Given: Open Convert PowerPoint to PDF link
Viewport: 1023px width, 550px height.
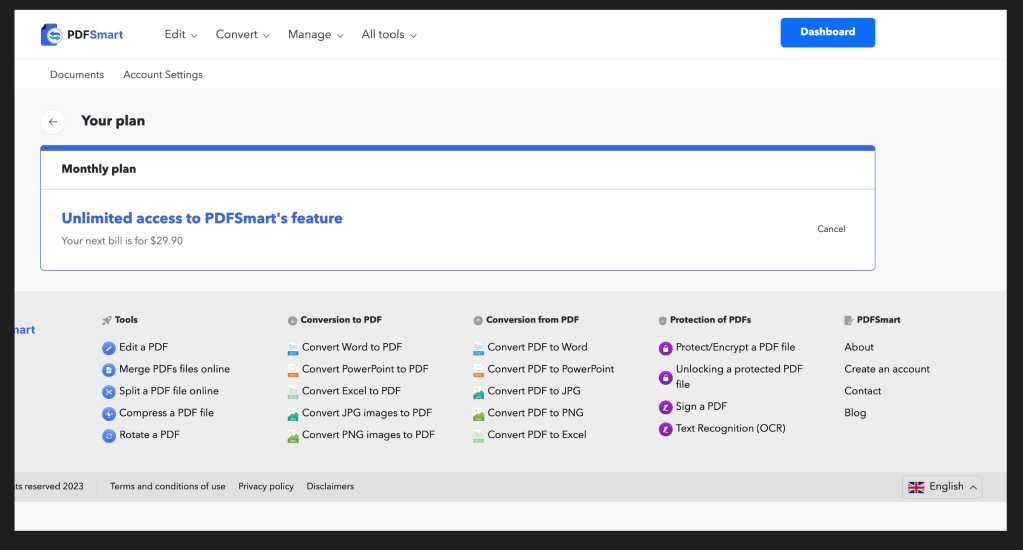Looking at the screenshot, I should tap(365, 369).
